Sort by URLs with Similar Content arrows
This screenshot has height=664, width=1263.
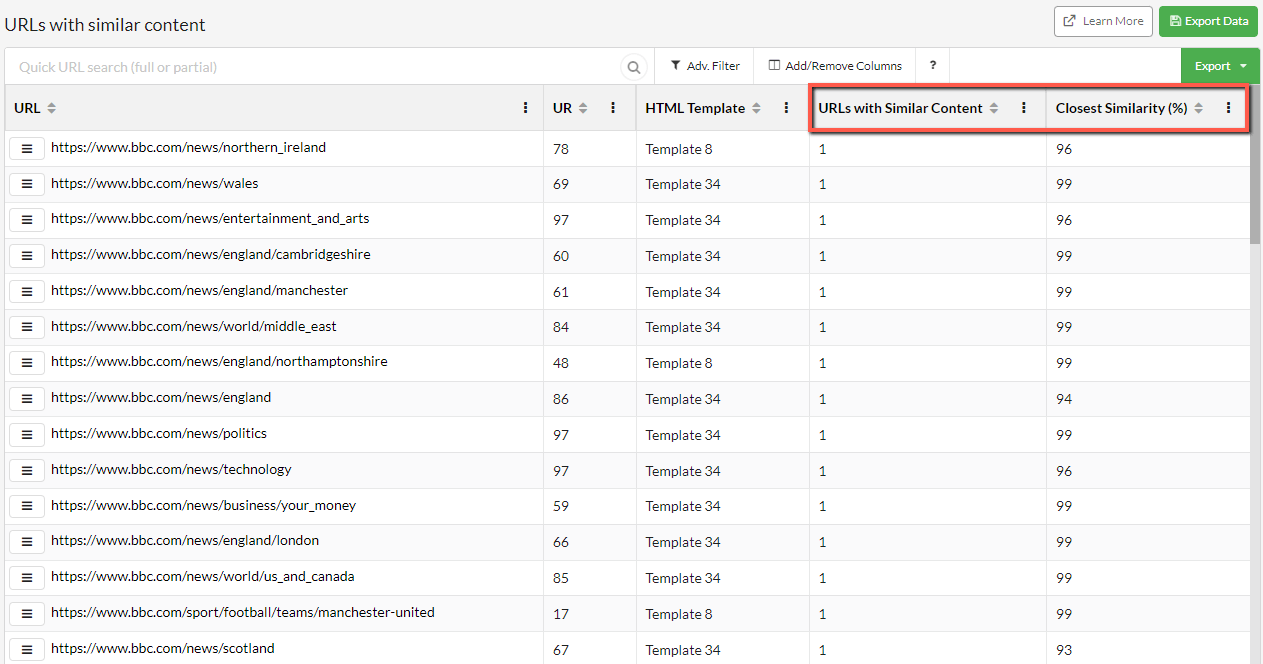click(994, 108)
